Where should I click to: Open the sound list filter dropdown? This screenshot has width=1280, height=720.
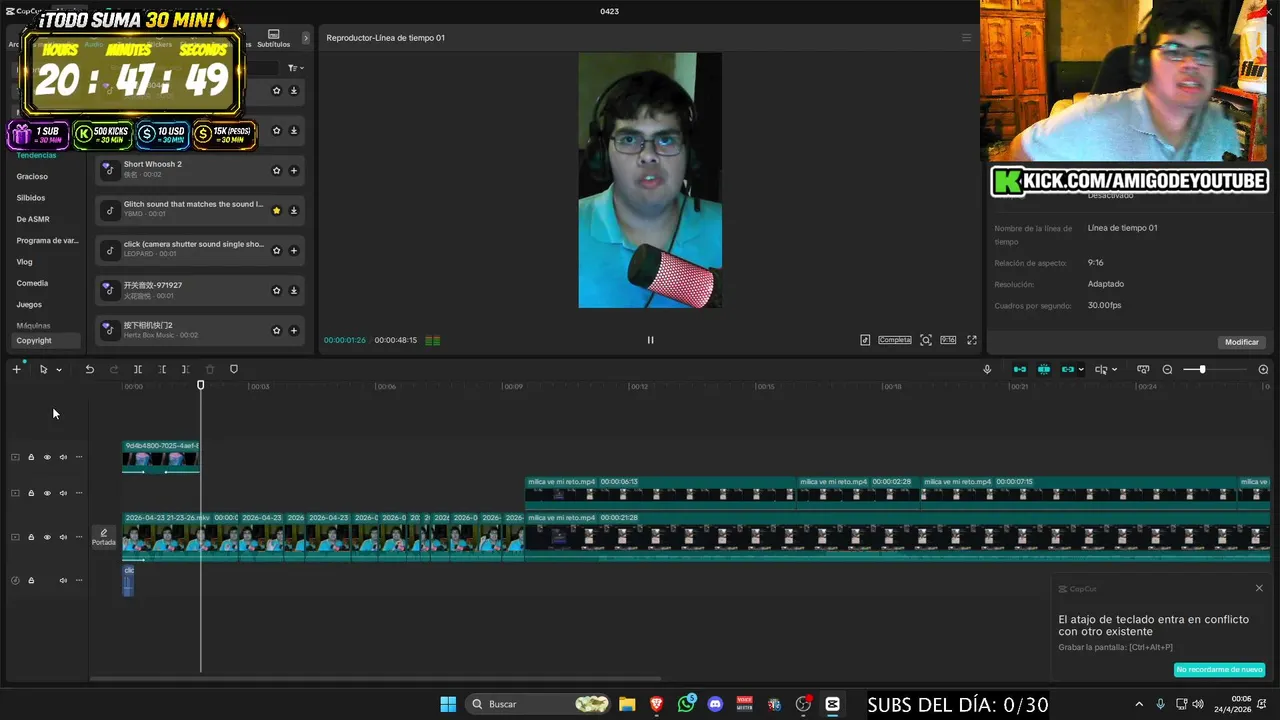point(295,68)
